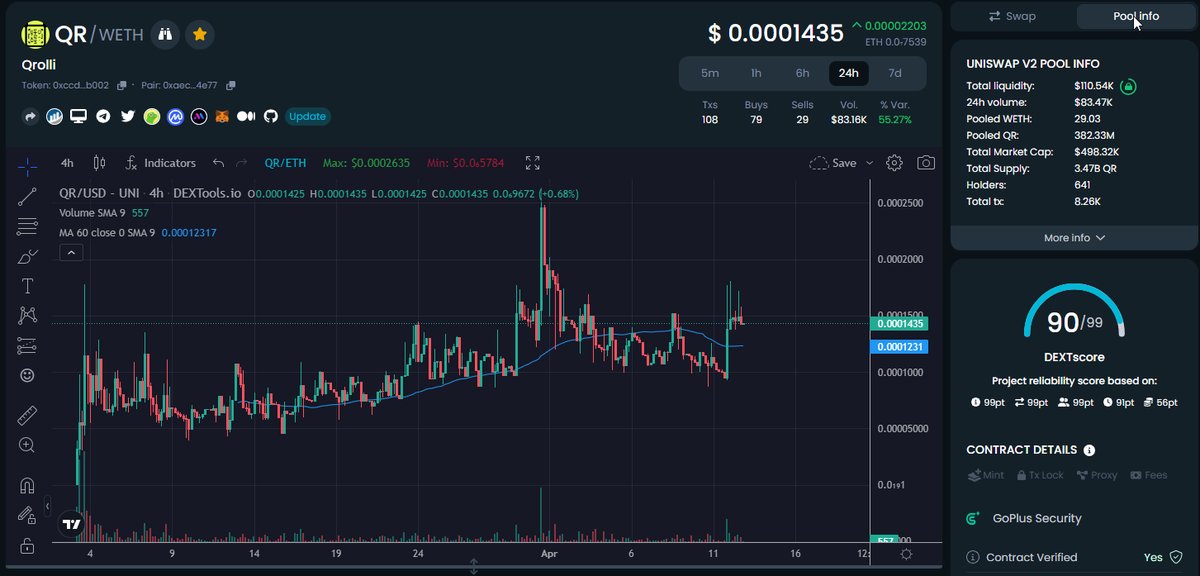This screenshot has height=576, width=1200.
Task: Select the 1h stats interval
Action: pos(756,73)
